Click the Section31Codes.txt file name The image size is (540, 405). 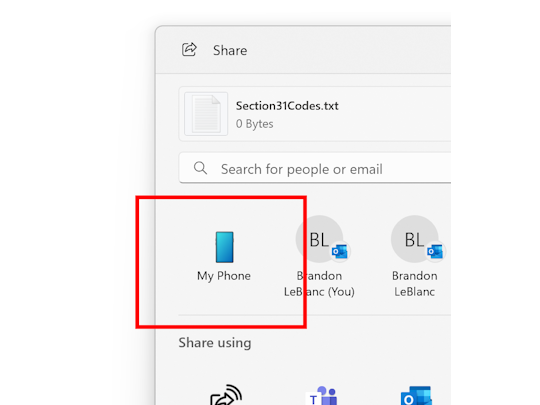coord(287,106)
